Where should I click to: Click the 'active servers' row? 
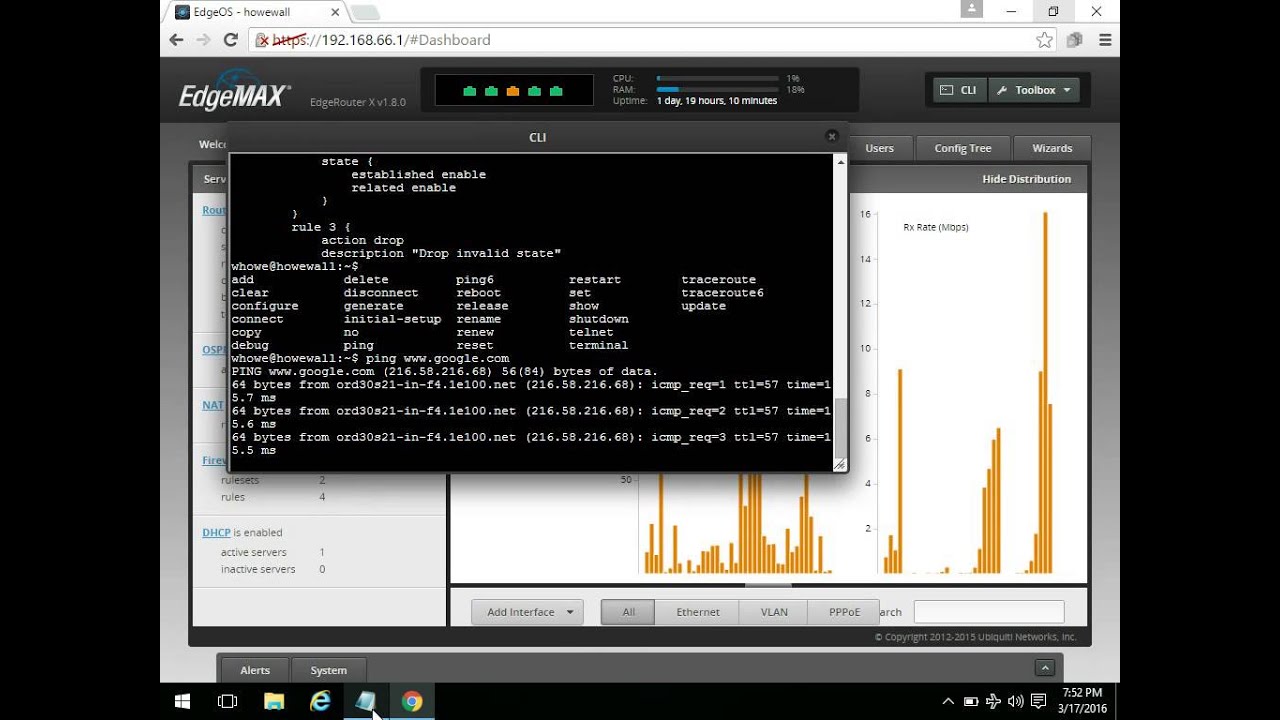(x=273, y=552)
